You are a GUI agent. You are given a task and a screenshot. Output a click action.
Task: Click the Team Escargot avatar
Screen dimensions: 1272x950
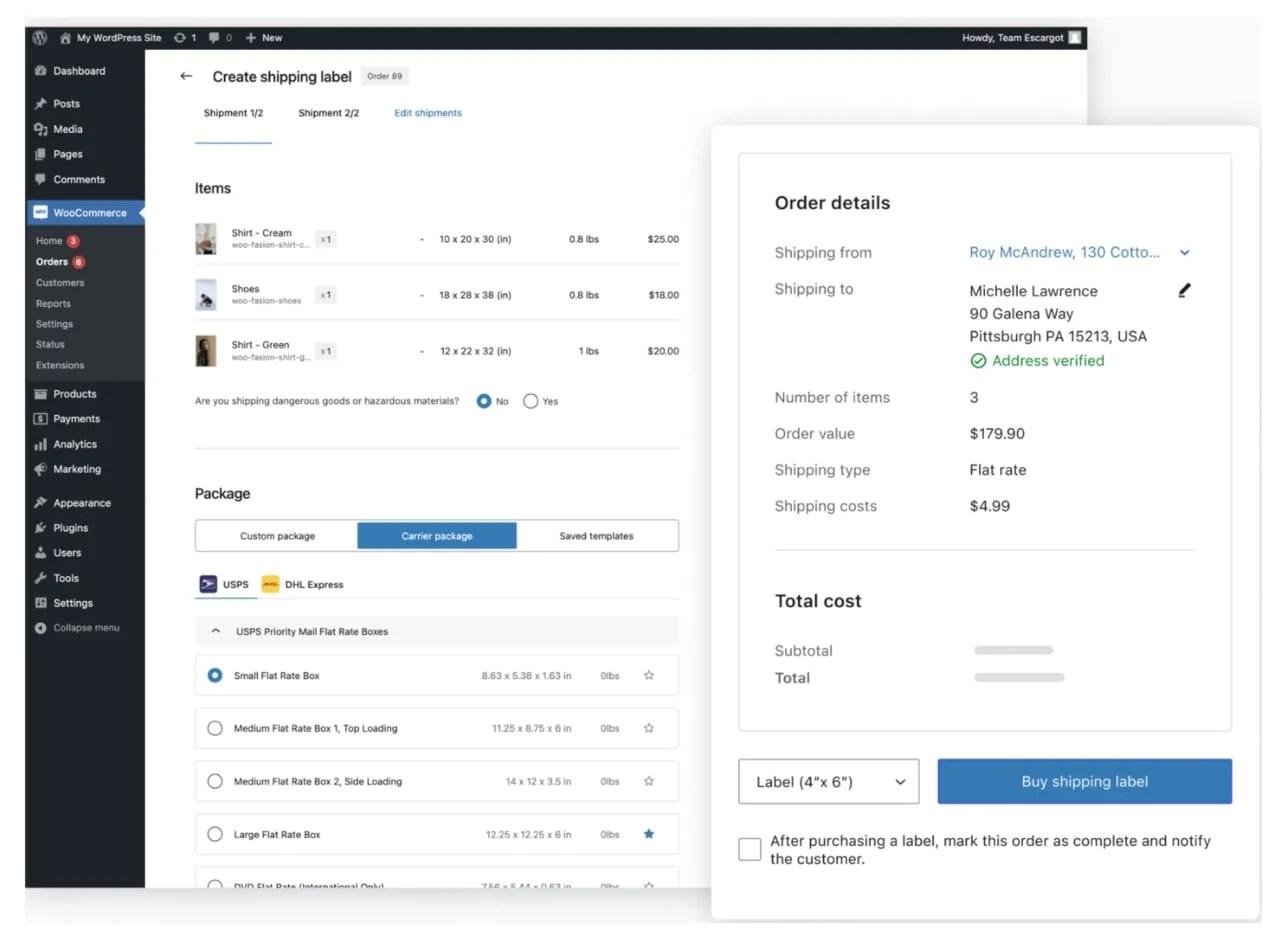tap(1074, 38)
